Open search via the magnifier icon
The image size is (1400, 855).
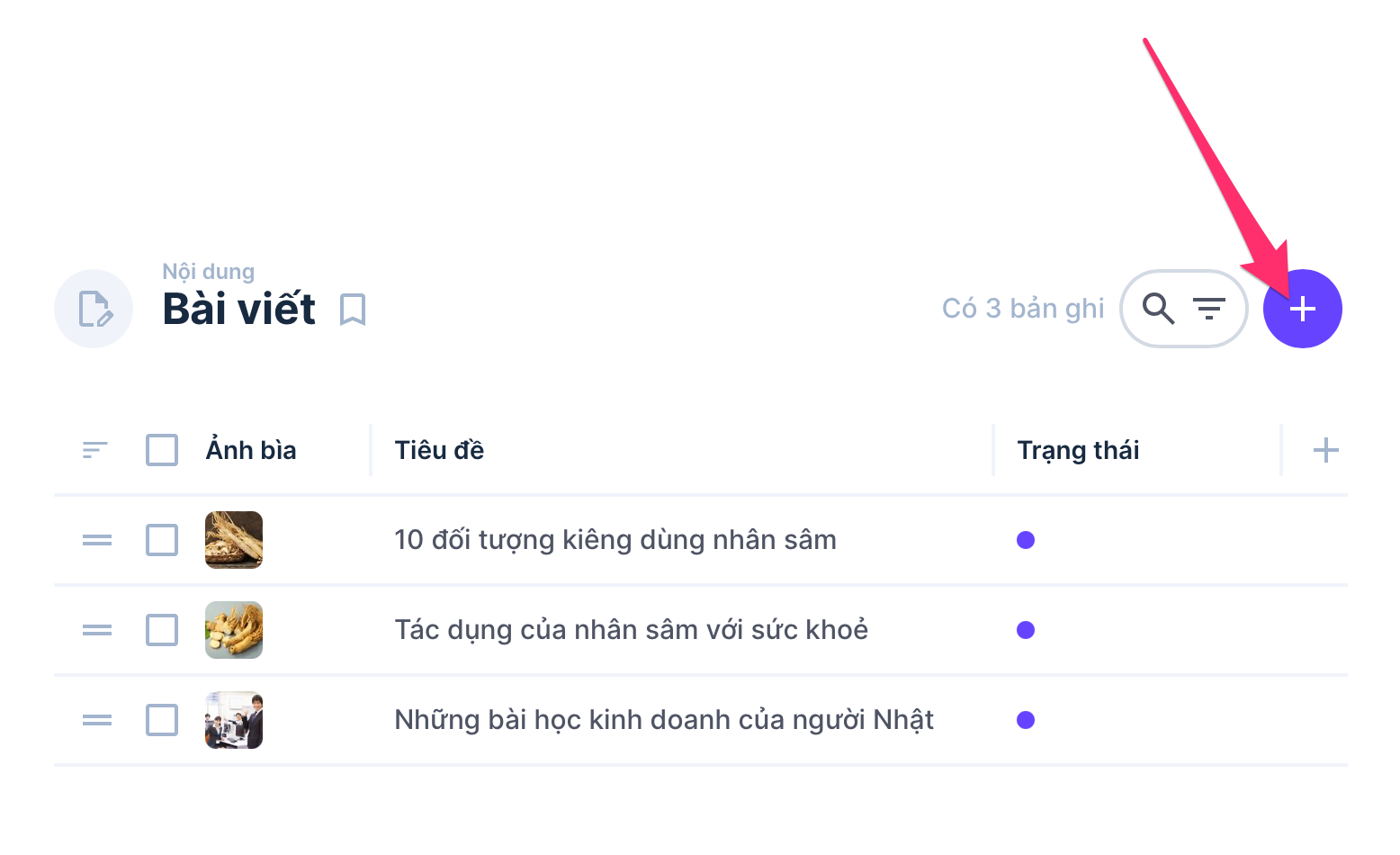(x=1158, y=309)
